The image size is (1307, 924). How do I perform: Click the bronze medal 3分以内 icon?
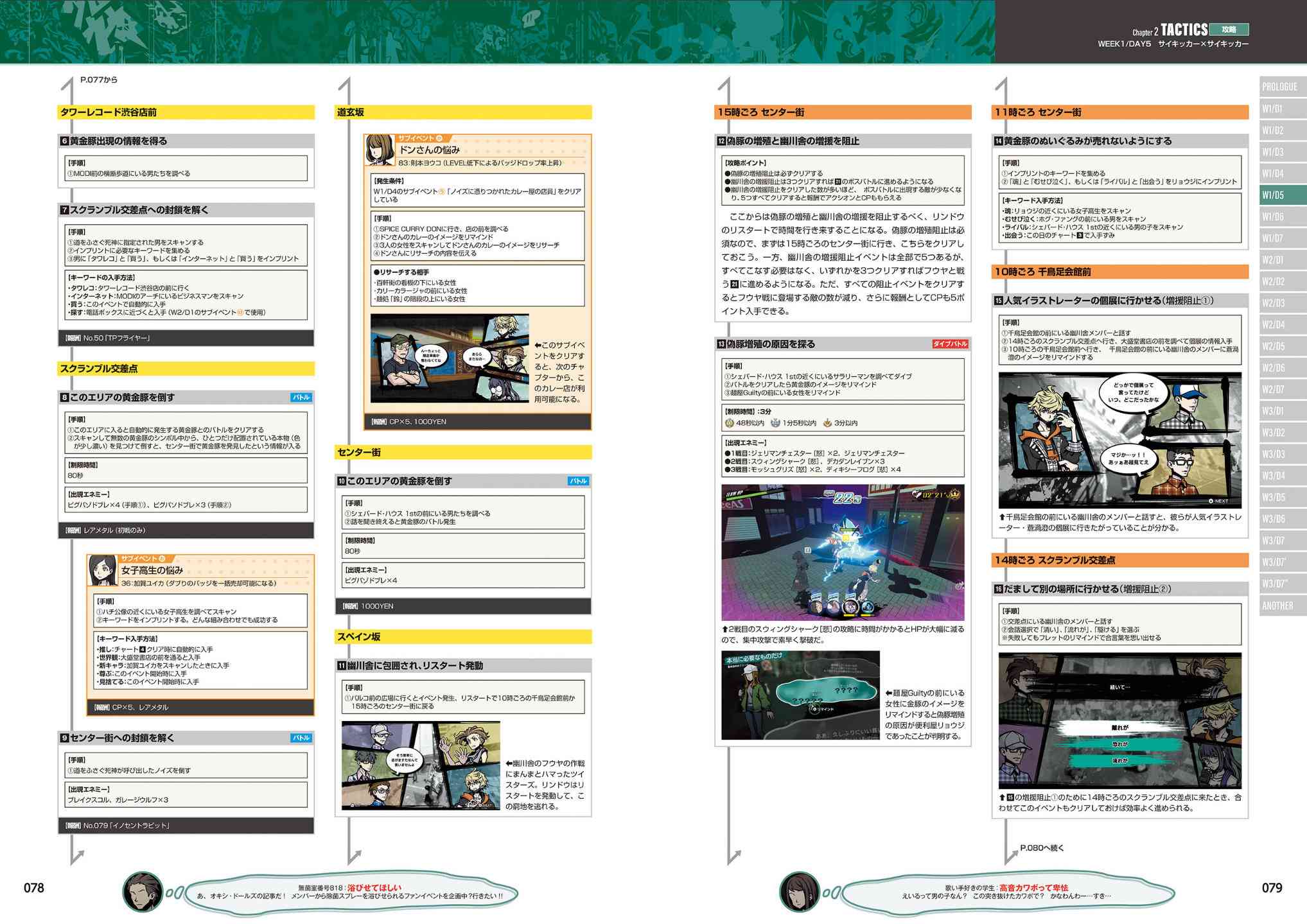[827, 423]
